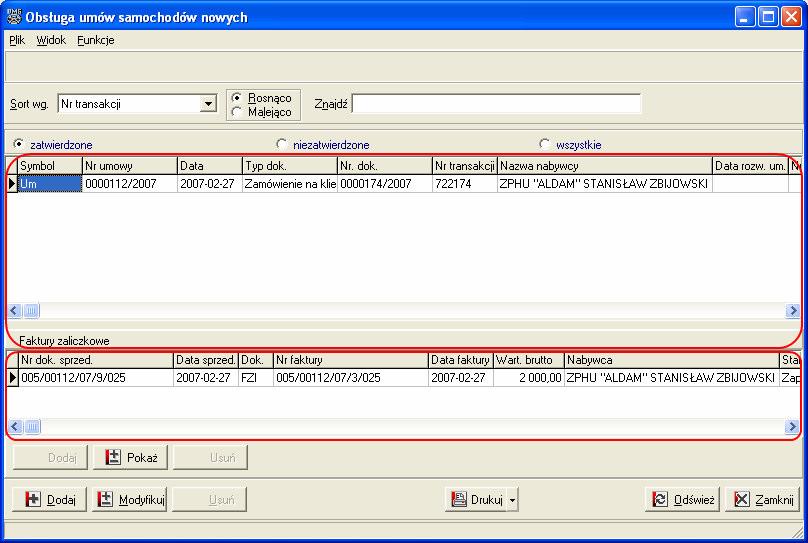Click the Wart. brutto column header
Viewport: 808px width, 543px height.
529,360
